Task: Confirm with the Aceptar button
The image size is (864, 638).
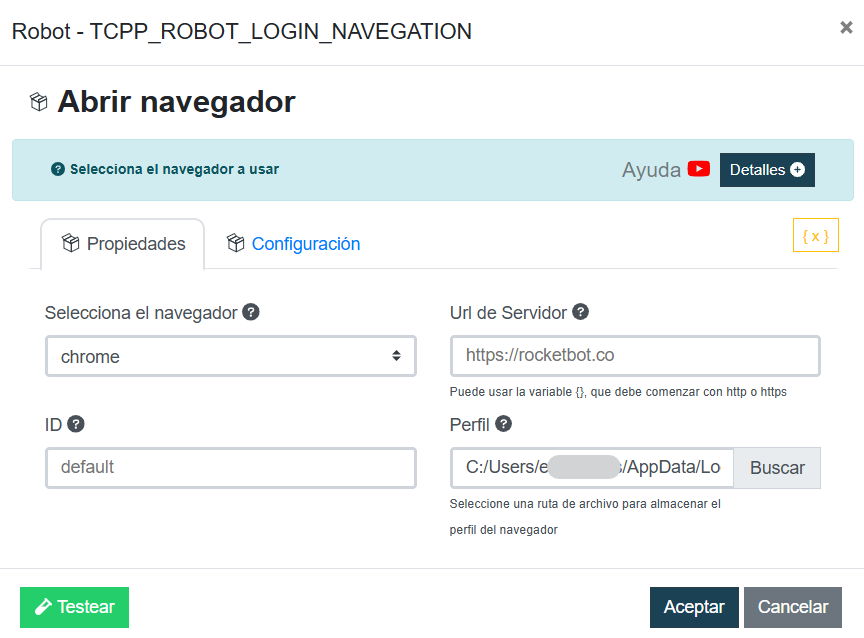Action: coord(694,607)
